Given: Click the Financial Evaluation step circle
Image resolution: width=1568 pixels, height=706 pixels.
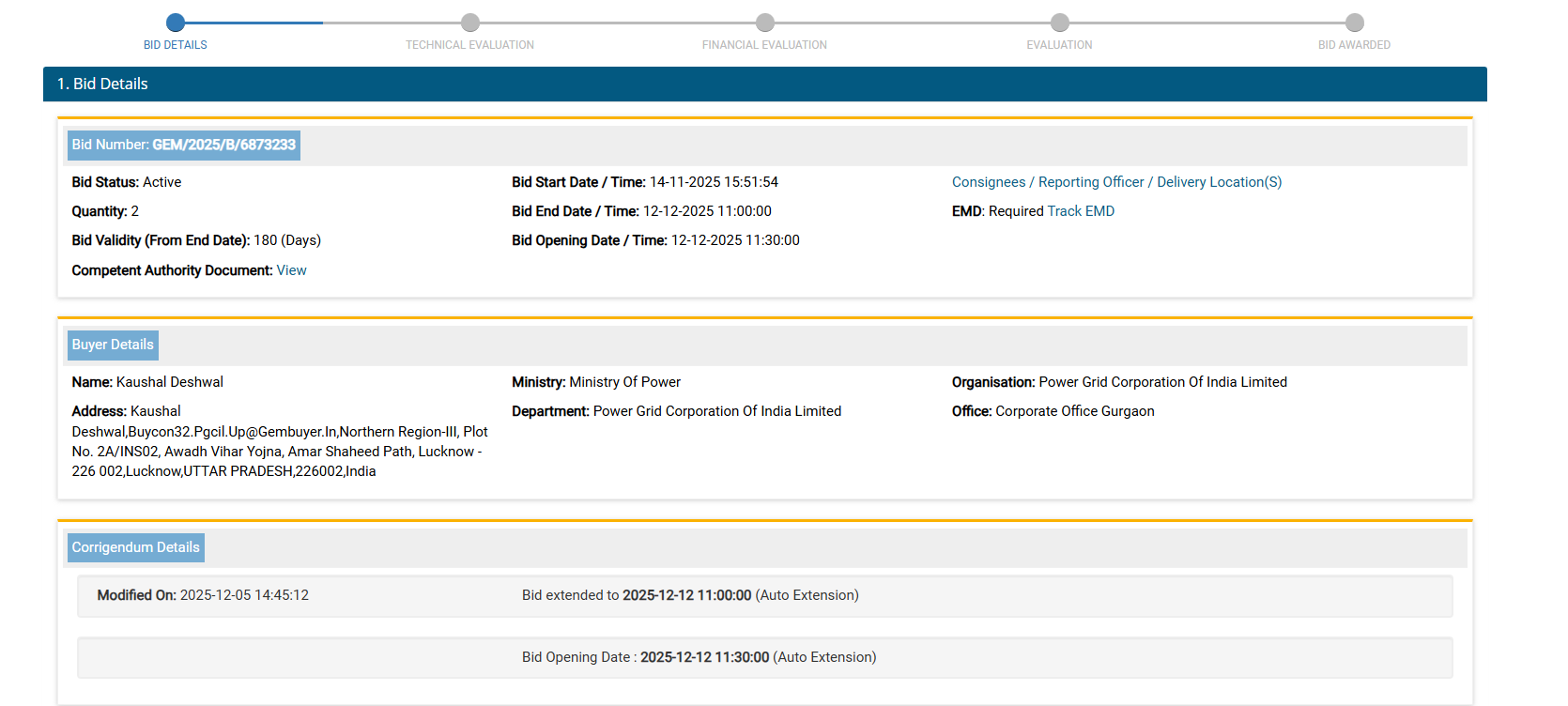Looking at the screenshot, I should pyautogui.click(x=765, y=23).
